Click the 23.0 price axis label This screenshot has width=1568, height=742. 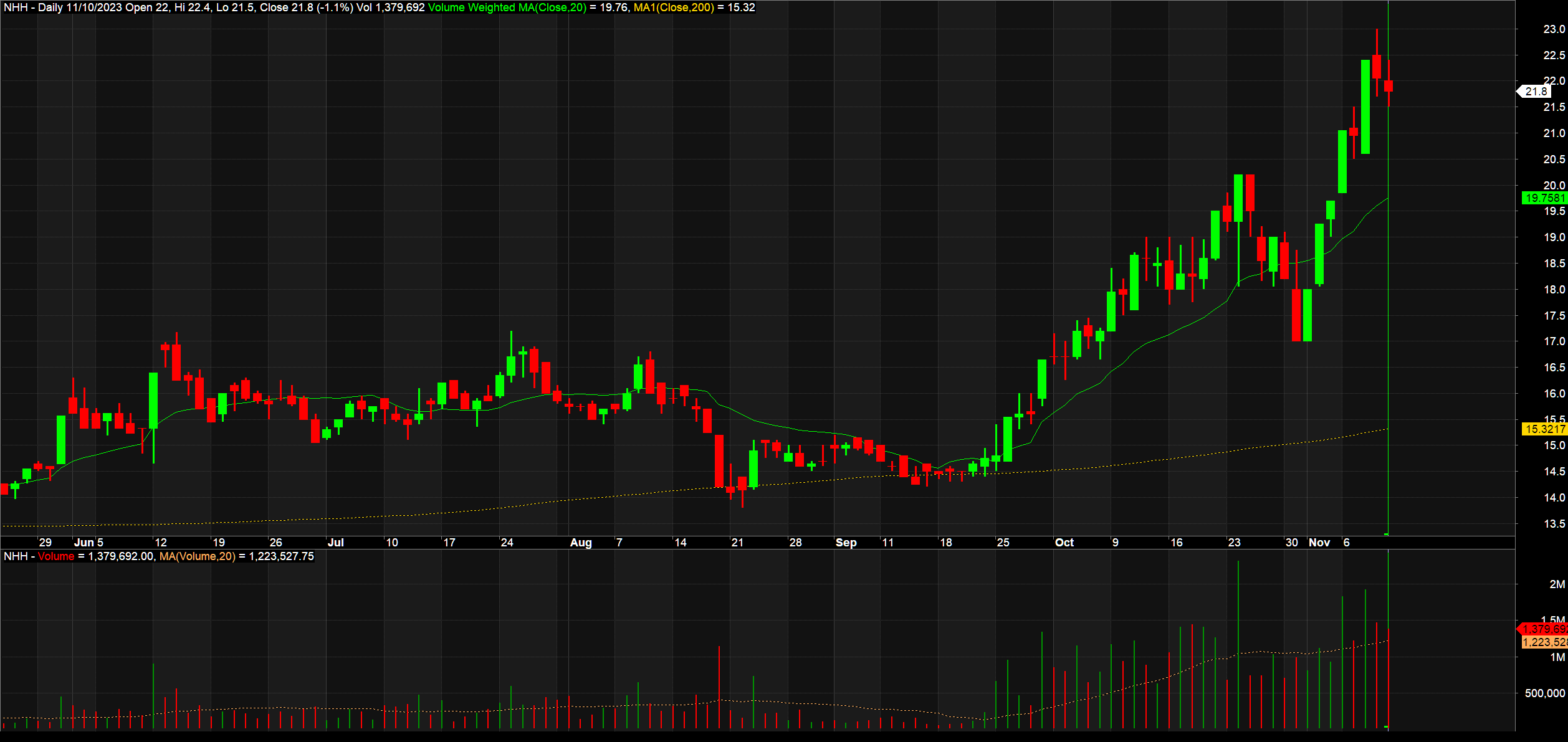1554,29
